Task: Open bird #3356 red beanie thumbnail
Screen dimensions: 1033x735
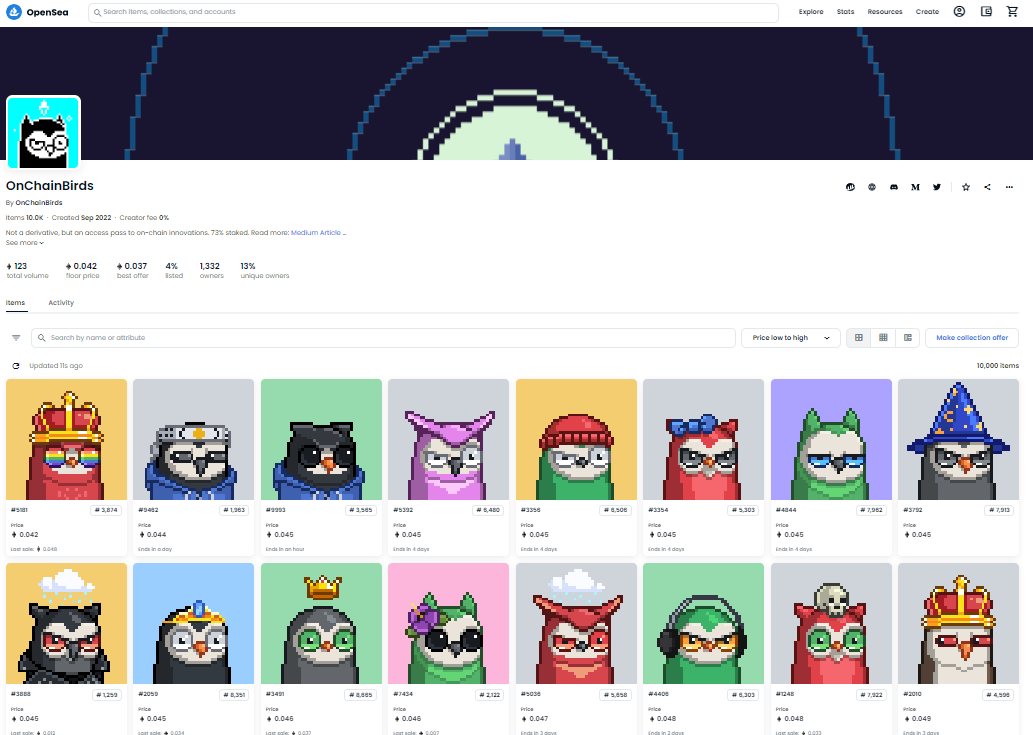Action: [576, 439]
